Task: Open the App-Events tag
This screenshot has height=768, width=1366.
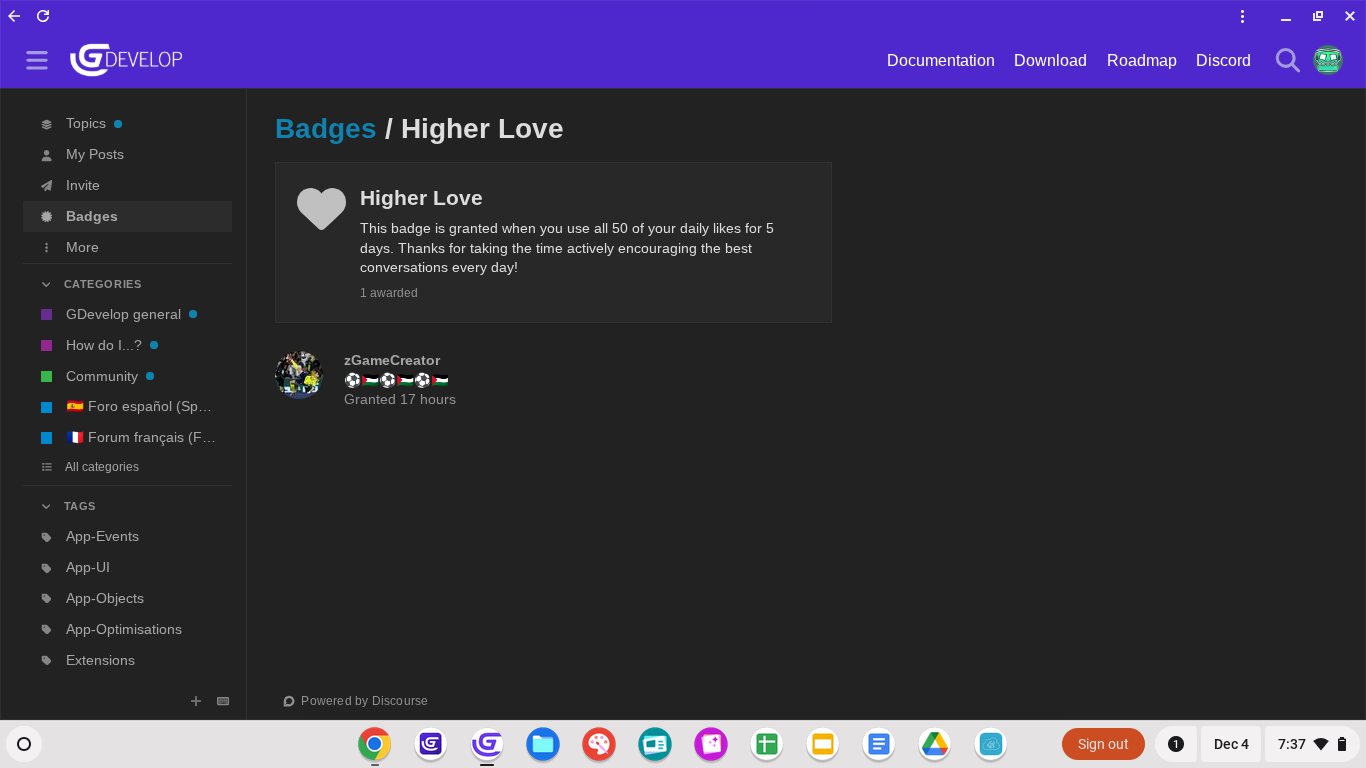Action: 102,536
